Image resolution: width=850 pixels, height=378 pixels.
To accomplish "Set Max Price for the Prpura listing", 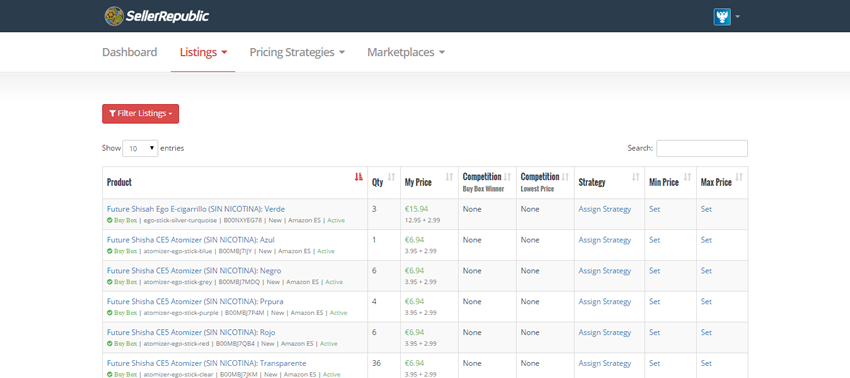I will tap(706, 302).
